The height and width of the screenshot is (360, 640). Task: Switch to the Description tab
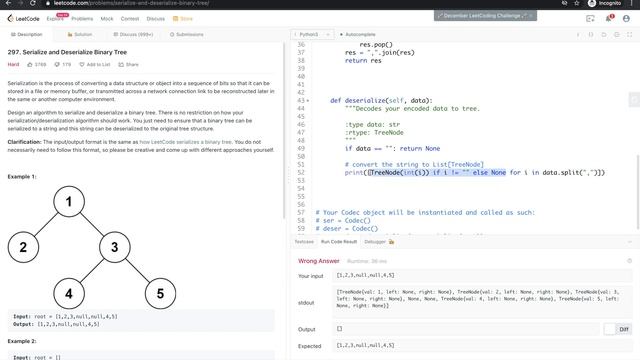[x=27, y=35]
